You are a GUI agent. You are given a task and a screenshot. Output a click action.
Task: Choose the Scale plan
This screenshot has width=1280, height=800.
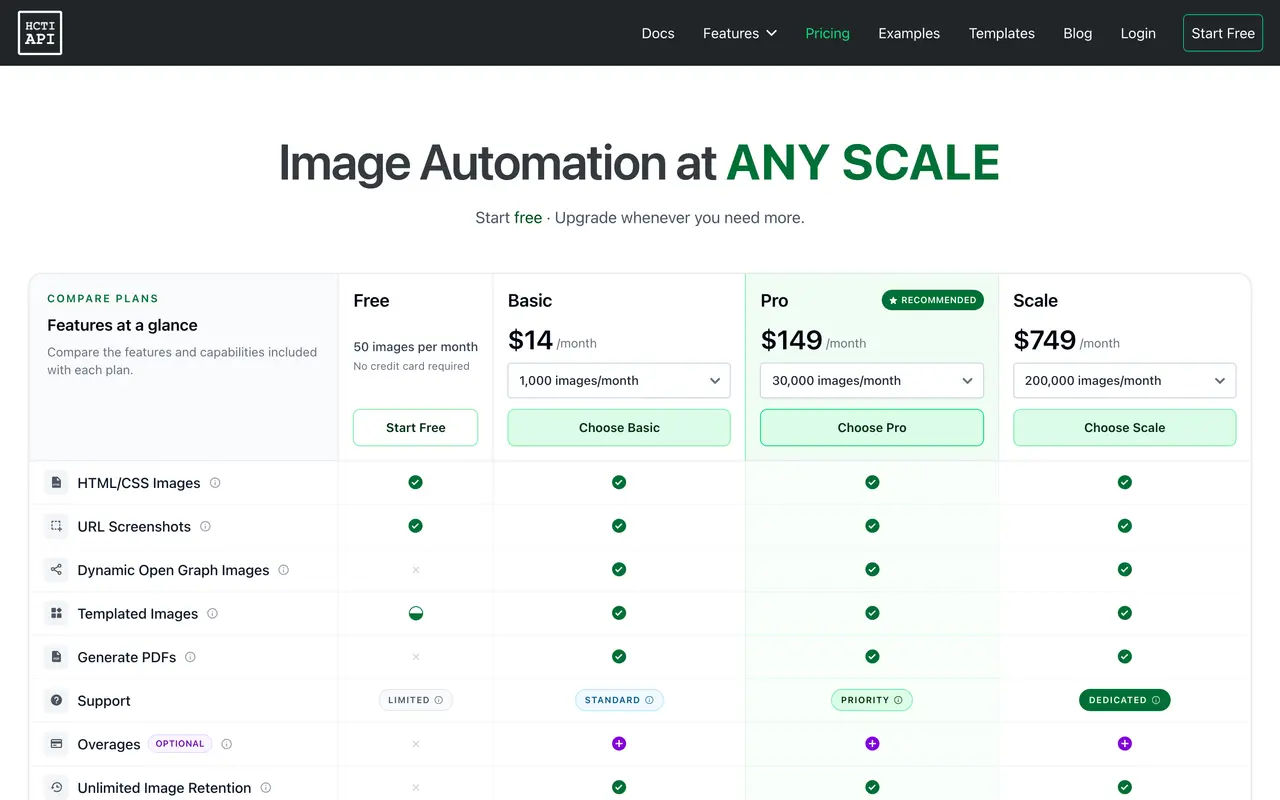click(x=1125, y=427)
